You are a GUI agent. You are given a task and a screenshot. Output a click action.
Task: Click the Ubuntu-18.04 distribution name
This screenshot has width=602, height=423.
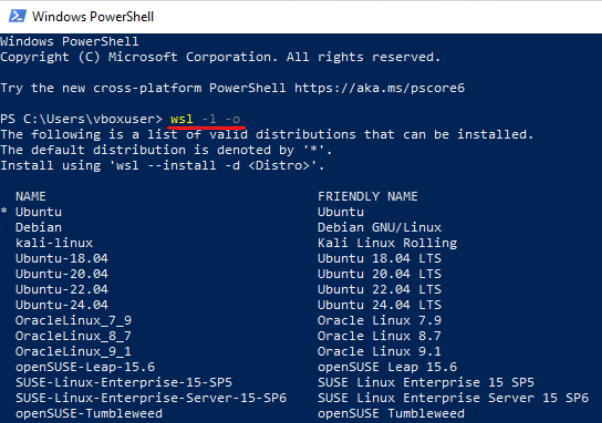coord(62,258)
